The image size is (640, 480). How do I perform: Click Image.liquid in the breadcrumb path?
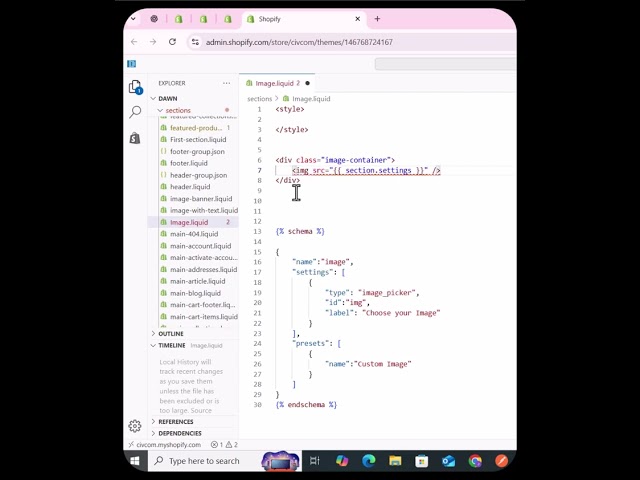[311, 99]
